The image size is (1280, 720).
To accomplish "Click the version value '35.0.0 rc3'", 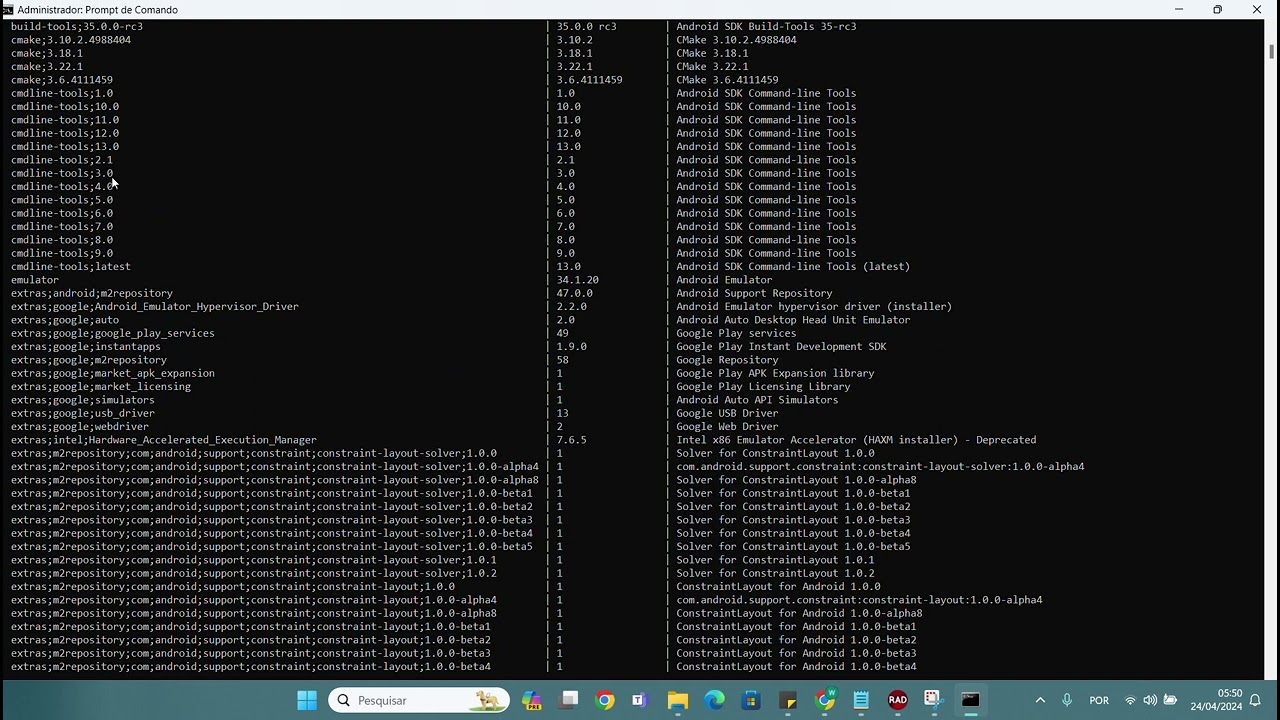I will click(587, 26).
